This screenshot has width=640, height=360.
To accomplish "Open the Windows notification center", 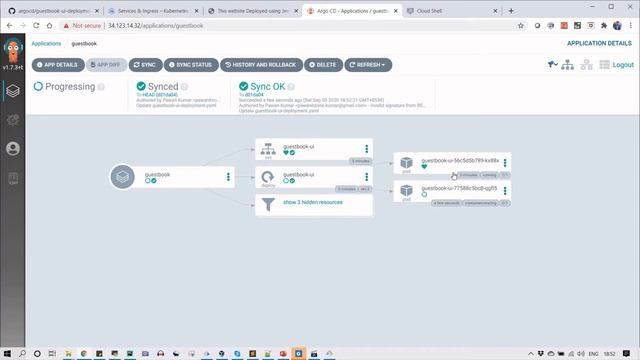I will (626, 353).
